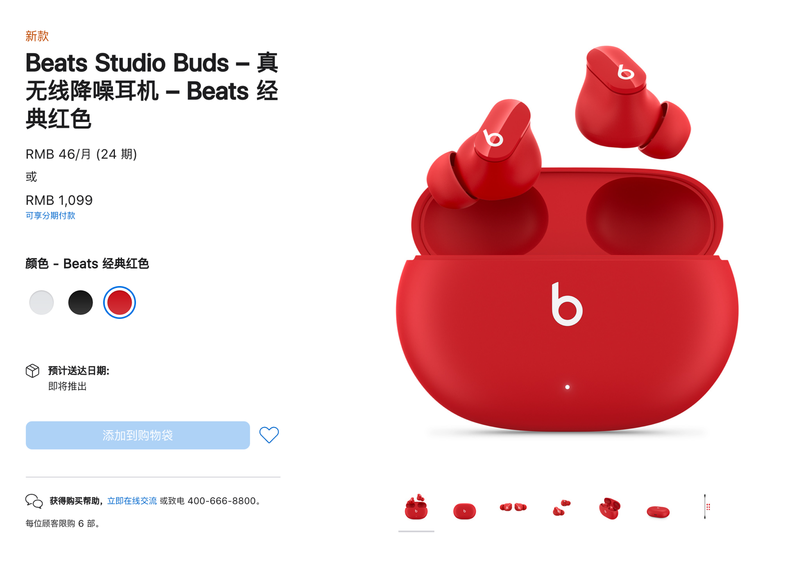Show the last thumbnail with charging cable
Image resolution: width=800 pixels, height=569 pixels.
707,507
